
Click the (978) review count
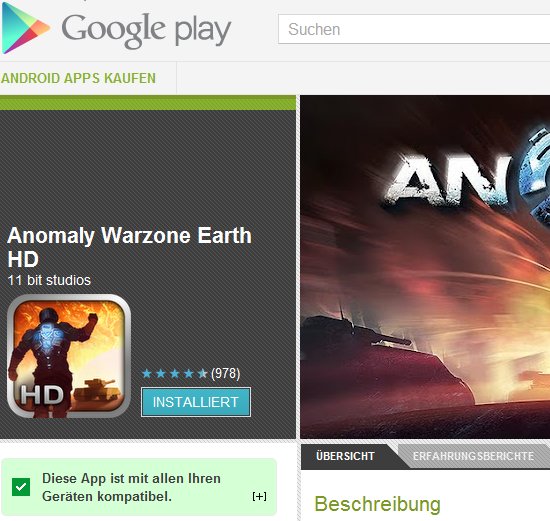click(x=225, y=373)
